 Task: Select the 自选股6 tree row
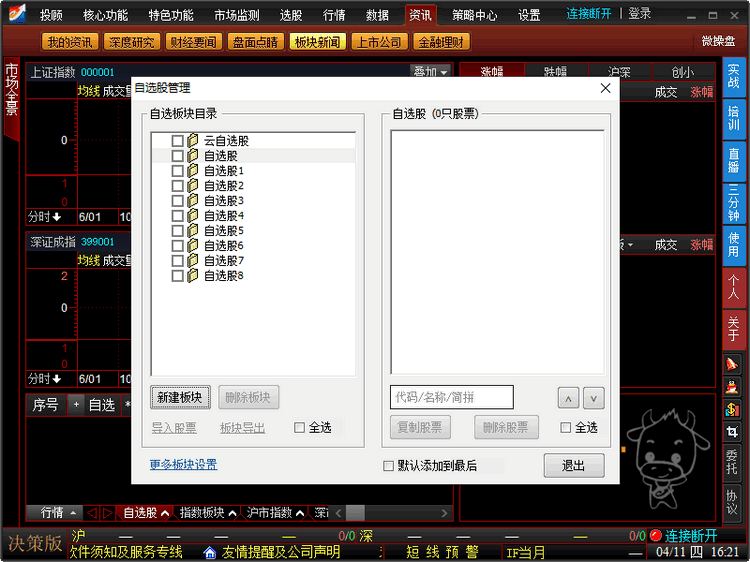pyautogui.click(x=254, y=246)
